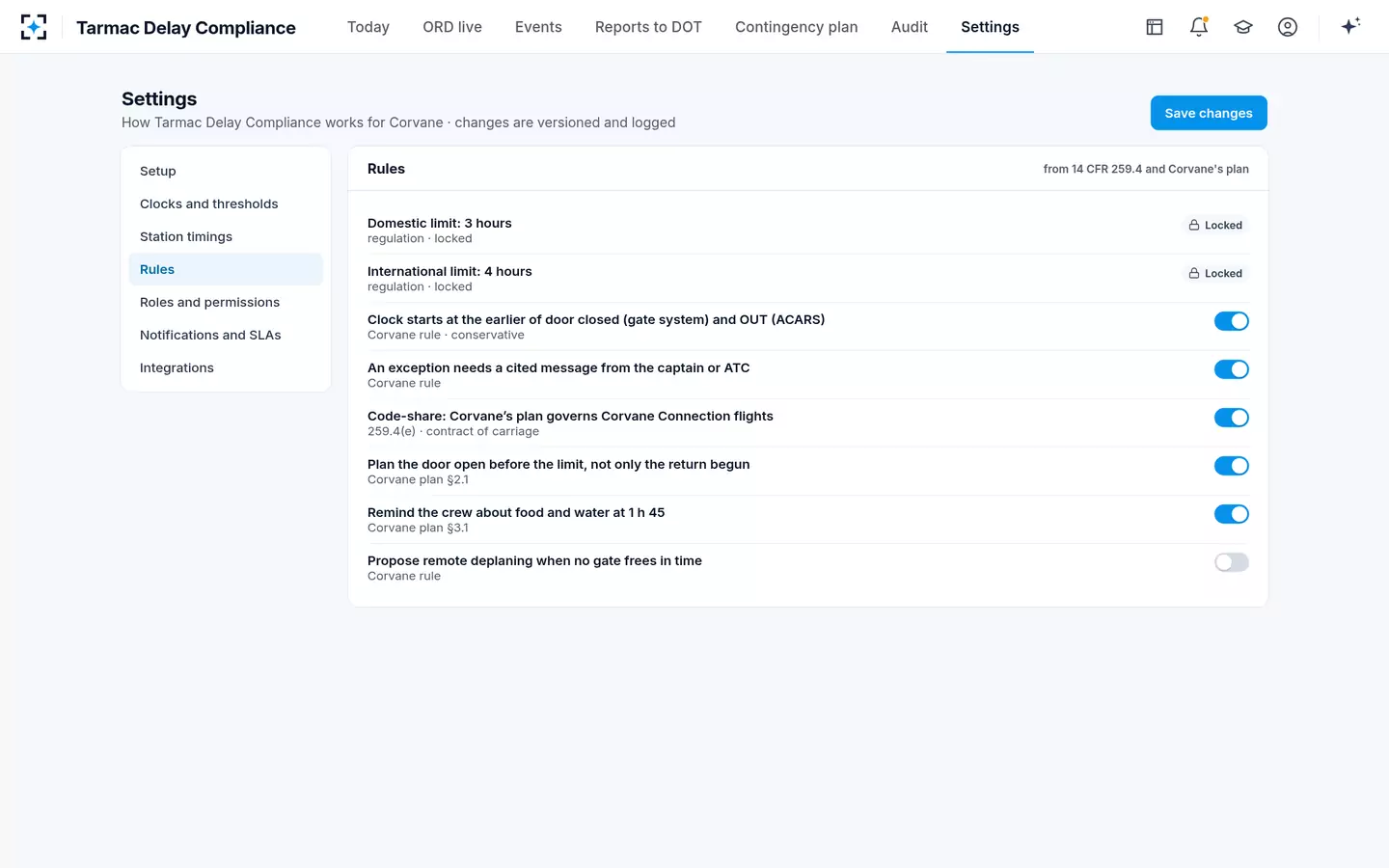The width and height of the screenshot is (1389, 868).
Task: Open the AI sparkle assistant icon
Action: [1350, 26]
